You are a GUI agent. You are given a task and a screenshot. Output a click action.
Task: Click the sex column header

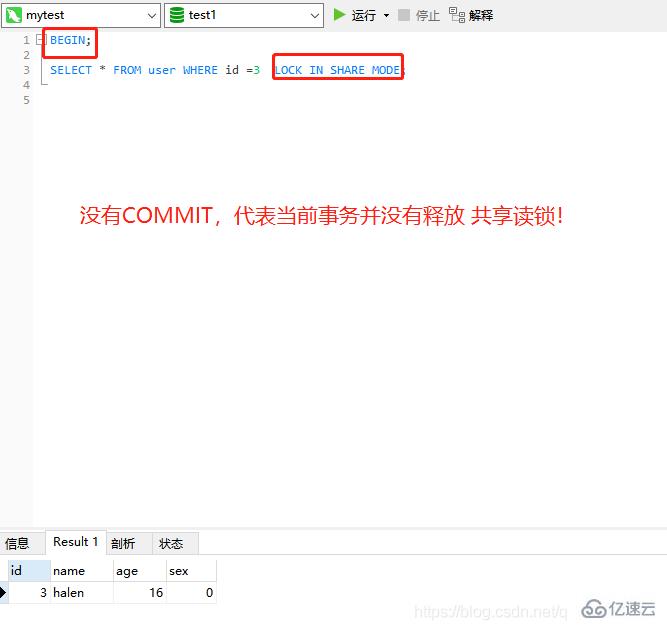pyautogui.click(x=191, y=570)
